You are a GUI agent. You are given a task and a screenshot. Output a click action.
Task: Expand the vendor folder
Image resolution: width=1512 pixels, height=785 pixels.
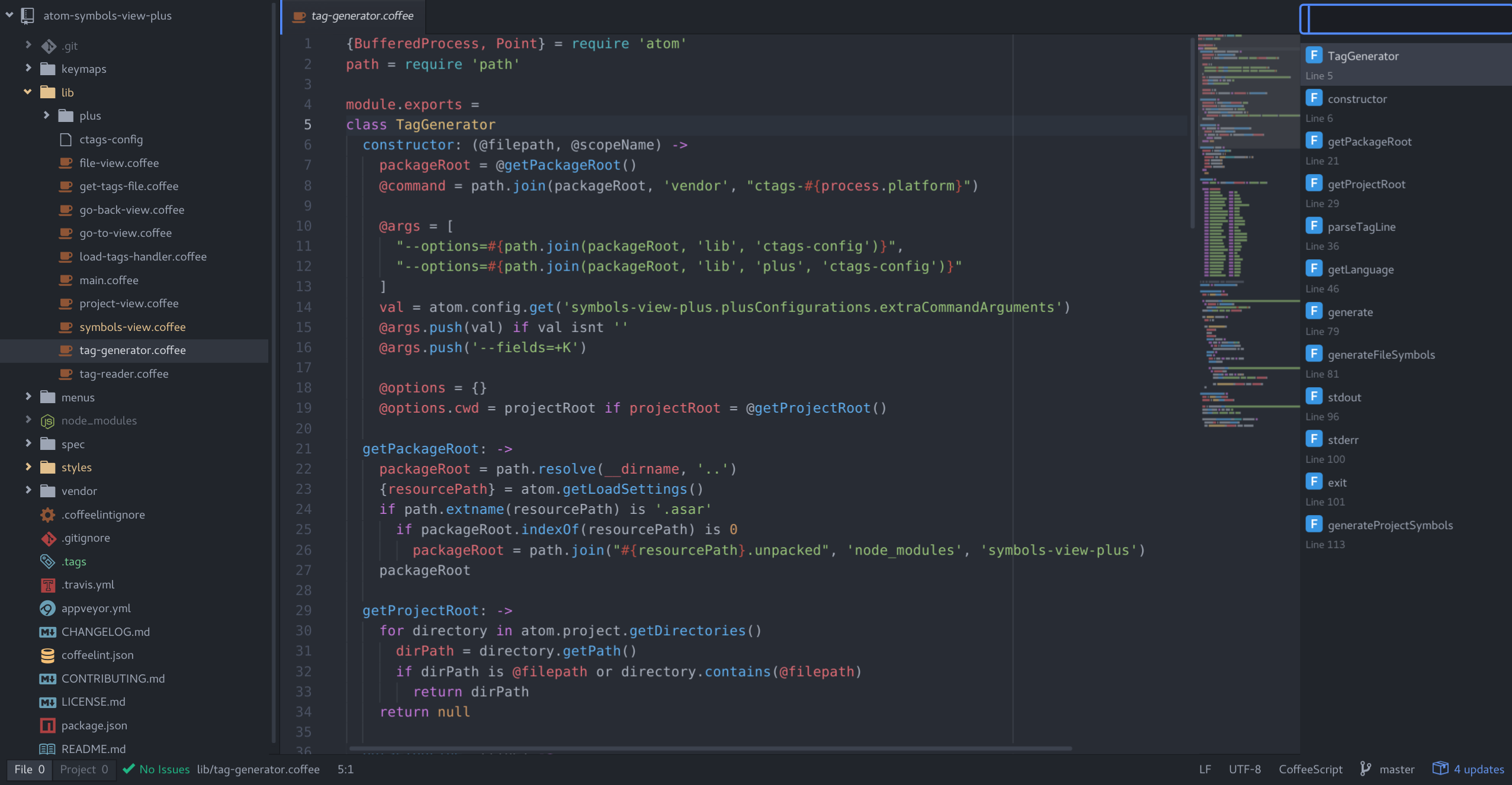(28, 490)
